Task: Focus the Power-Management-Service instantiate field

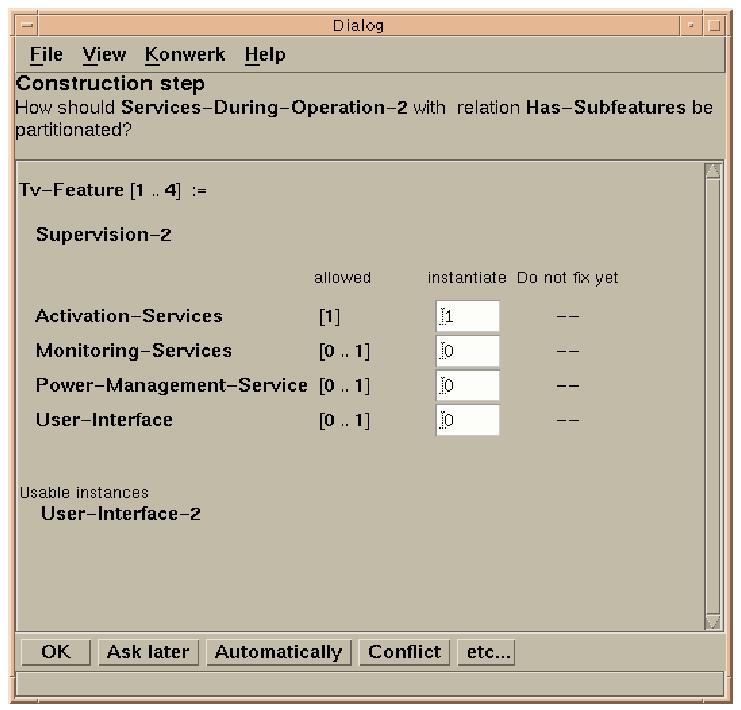Action: (x=467, y=385)
